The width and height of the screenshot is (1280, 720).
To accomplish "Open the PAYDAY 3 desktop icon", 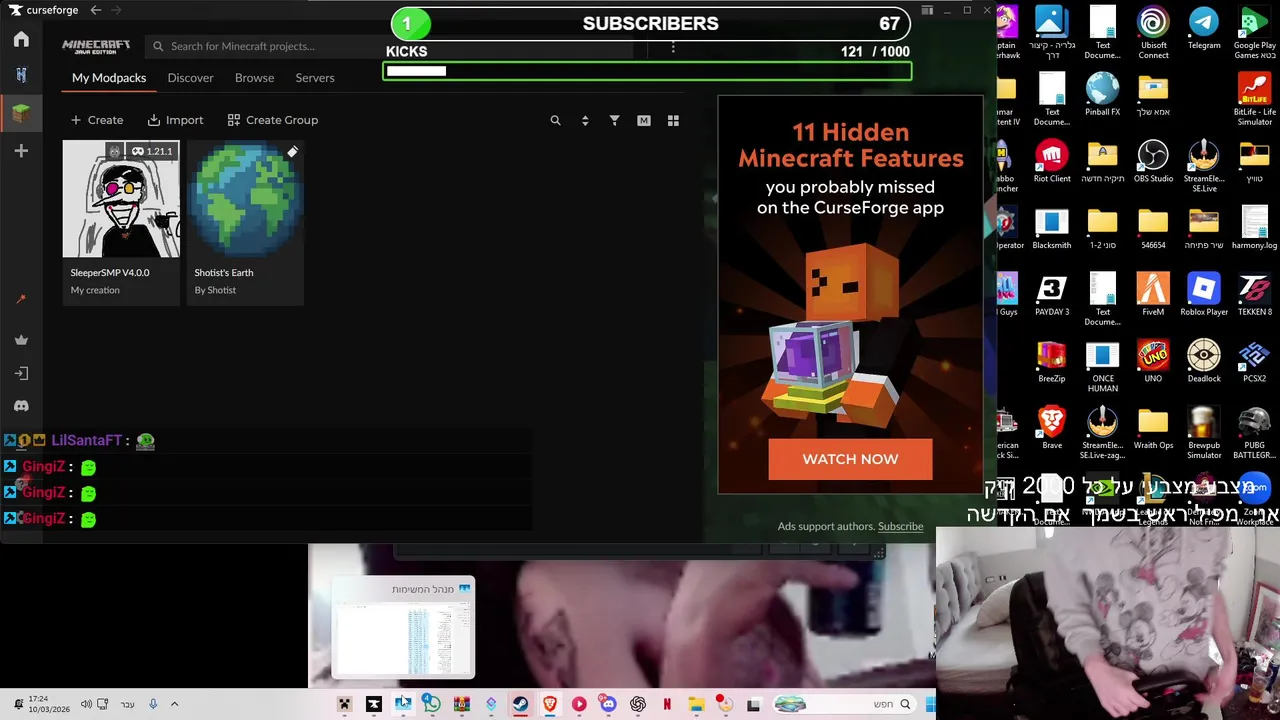I will [1052, 295].
